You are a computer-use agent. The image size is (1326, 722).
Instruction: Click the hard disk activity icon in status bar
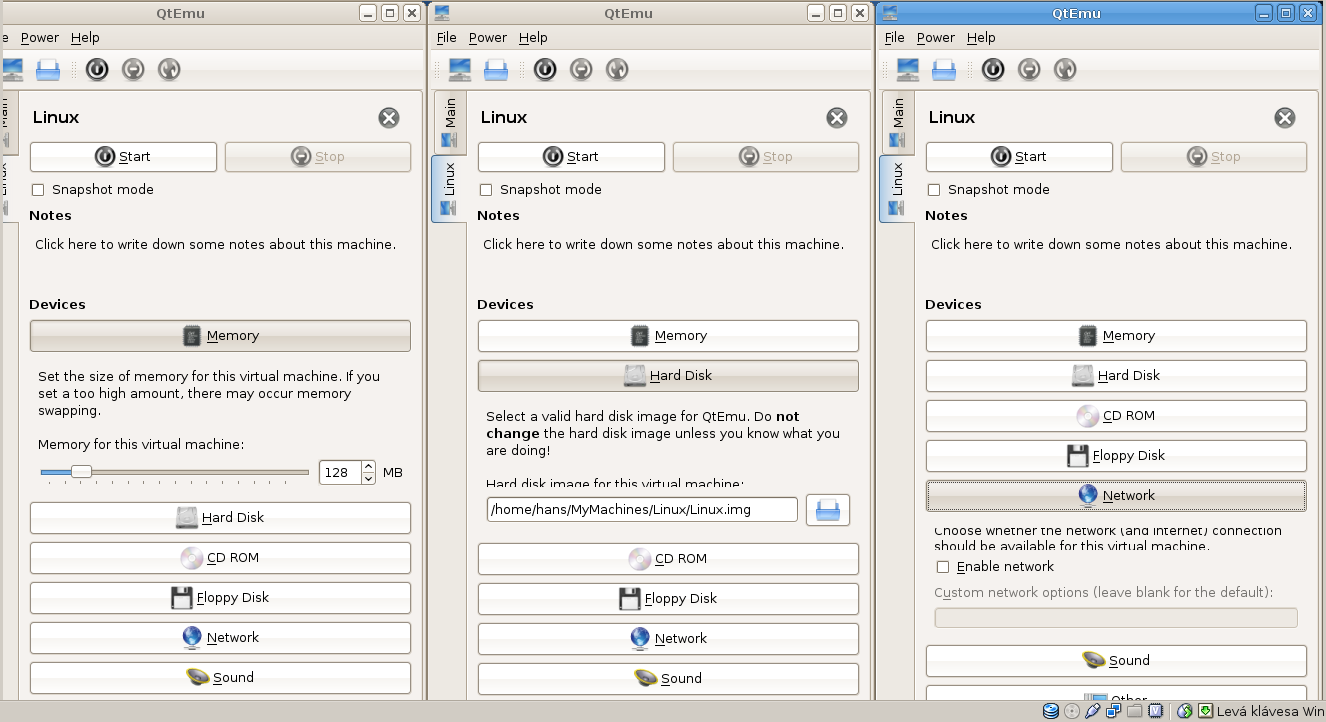click(x=1051, y=711)
